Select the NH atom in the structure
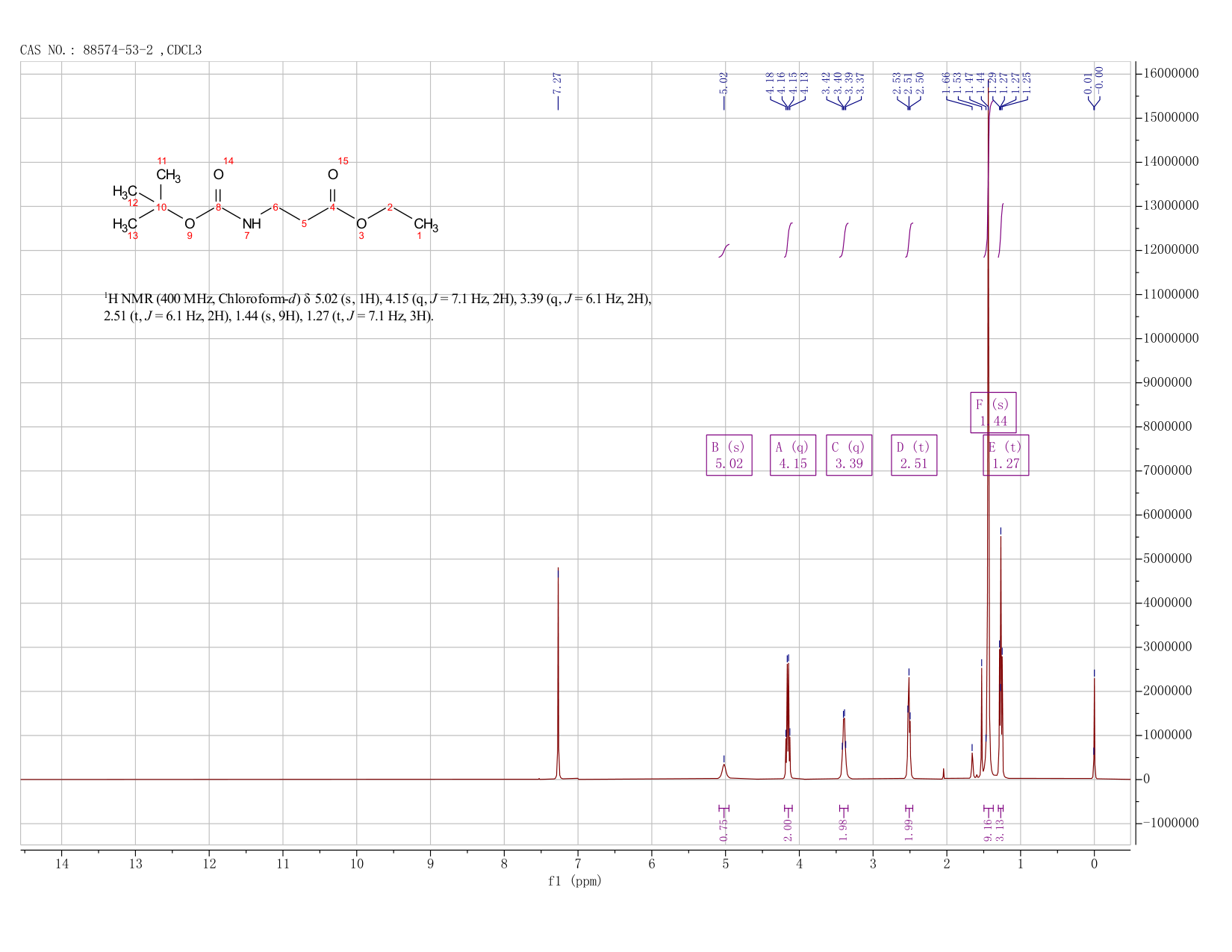Viewport: 1232px width, 952px height. coord(252,223)
